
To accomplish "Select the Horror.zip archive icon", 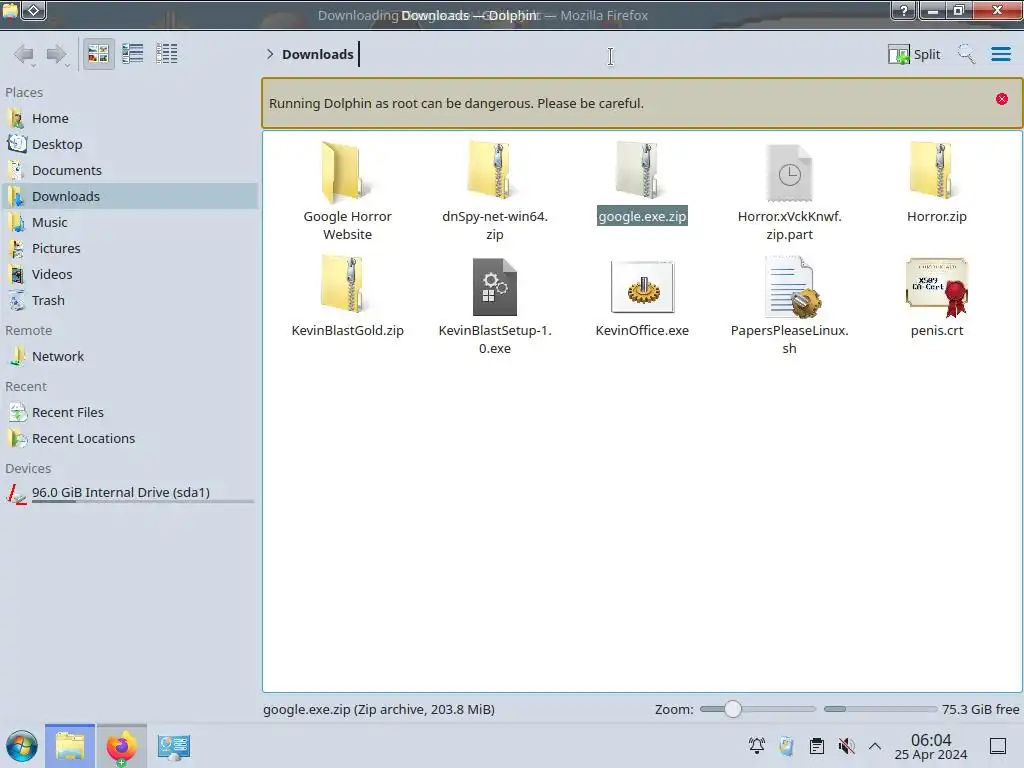I will pyautogui.click(x=936, y=170).
